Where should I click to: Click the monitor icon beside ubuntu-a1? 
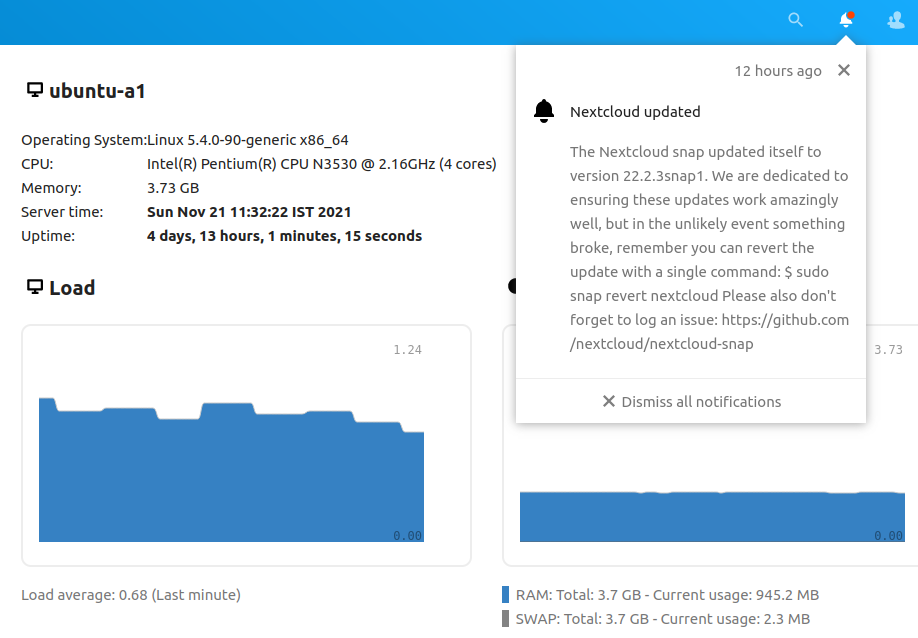click(x=33, y=89)
